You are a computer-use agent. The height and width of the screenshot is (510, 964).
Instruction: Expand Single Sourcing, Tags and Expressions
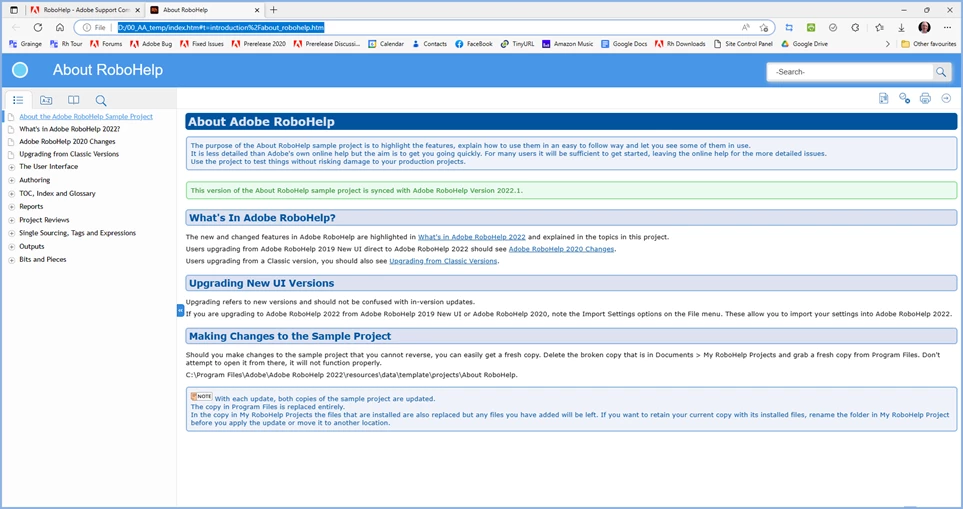[11, 233]
